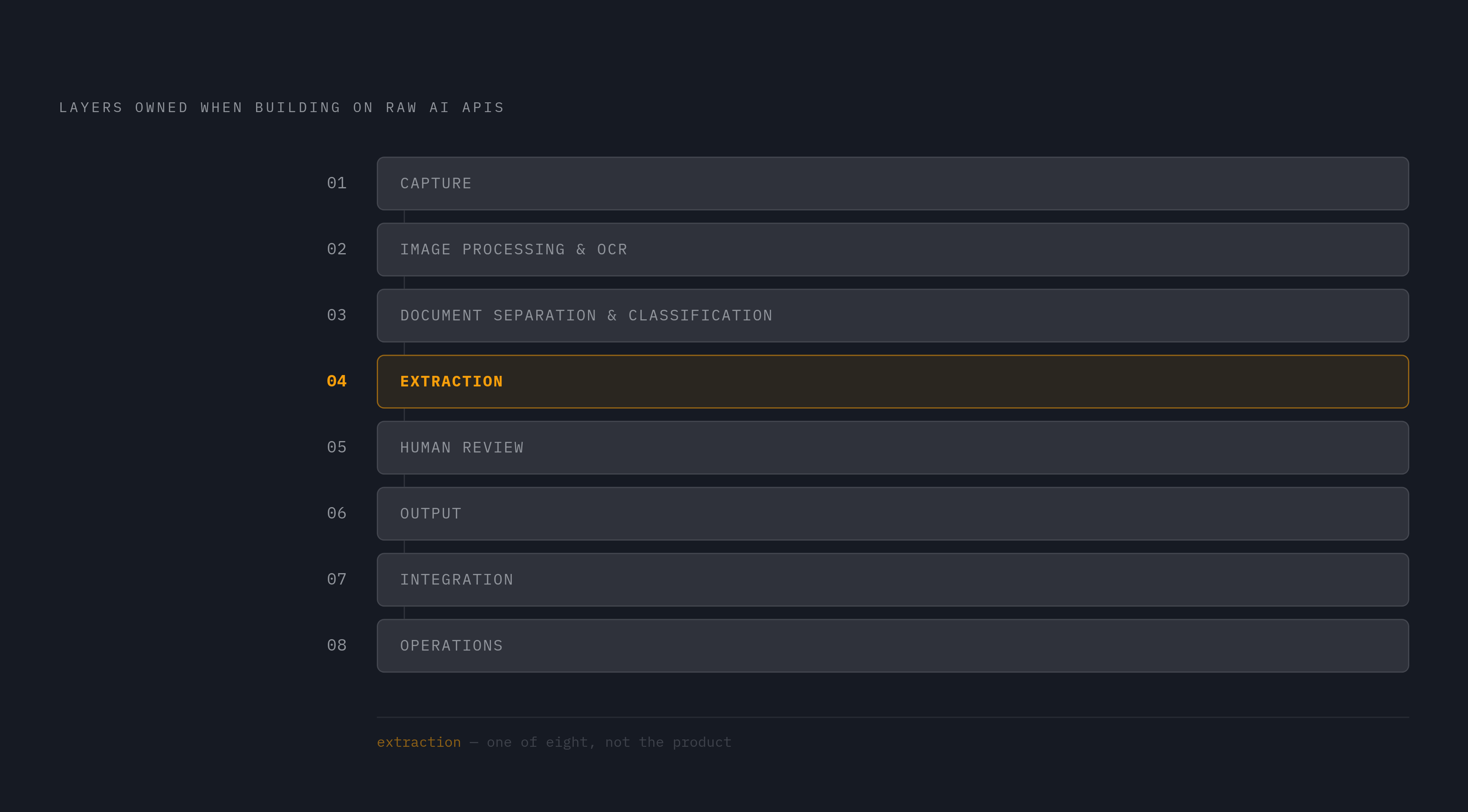This screenshot has height=812, width=1468.
Task: Click the number 07 label
Action: (337, 580)
